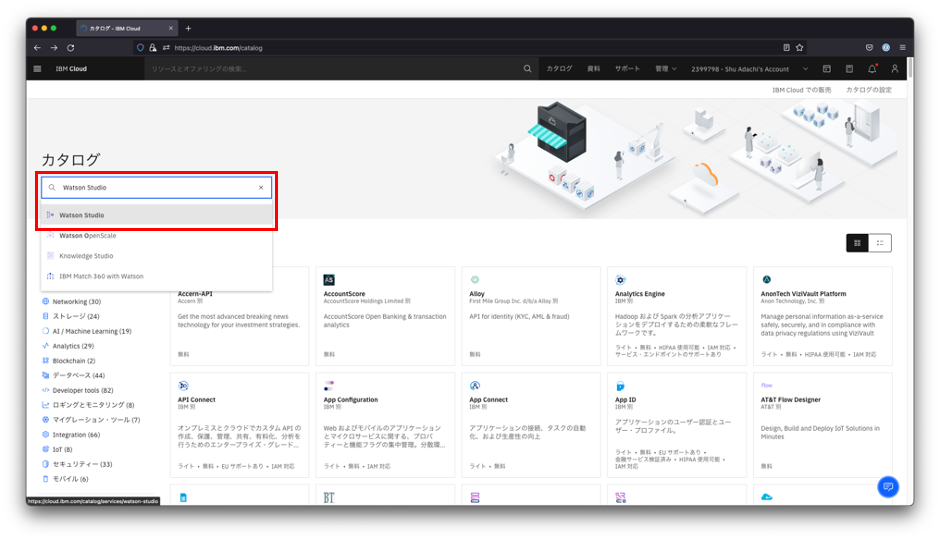This screenshot has width=940, height=540.
Task: Select Watson OpenScale suggestion
Action: tap(156, 236)
